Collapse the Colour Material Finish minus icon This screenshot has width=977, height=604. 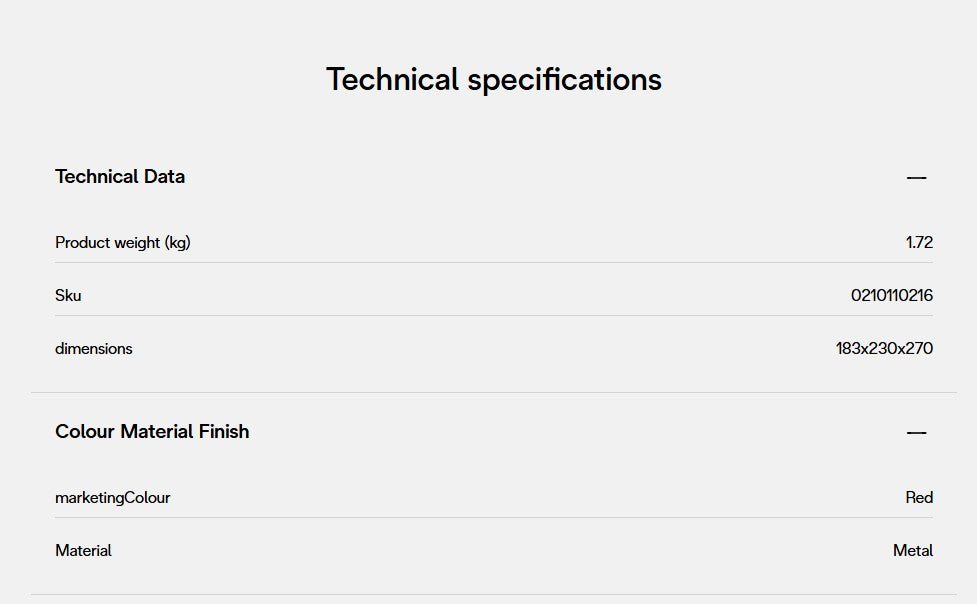click(x=916, y=433)
